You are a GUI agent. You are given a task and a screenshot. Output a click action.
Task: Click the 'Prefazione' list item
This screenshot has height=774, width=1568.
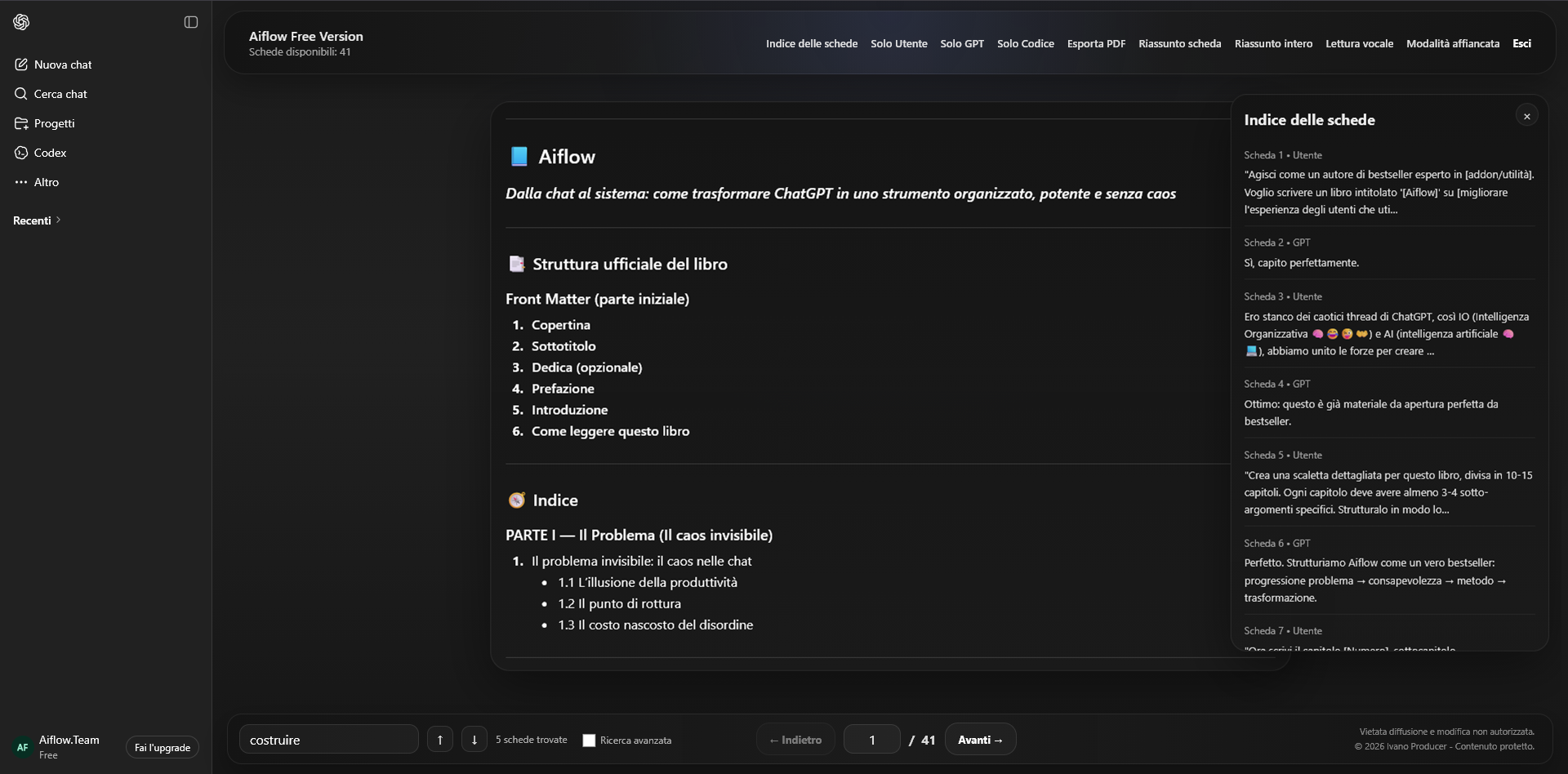click(563, 389)
